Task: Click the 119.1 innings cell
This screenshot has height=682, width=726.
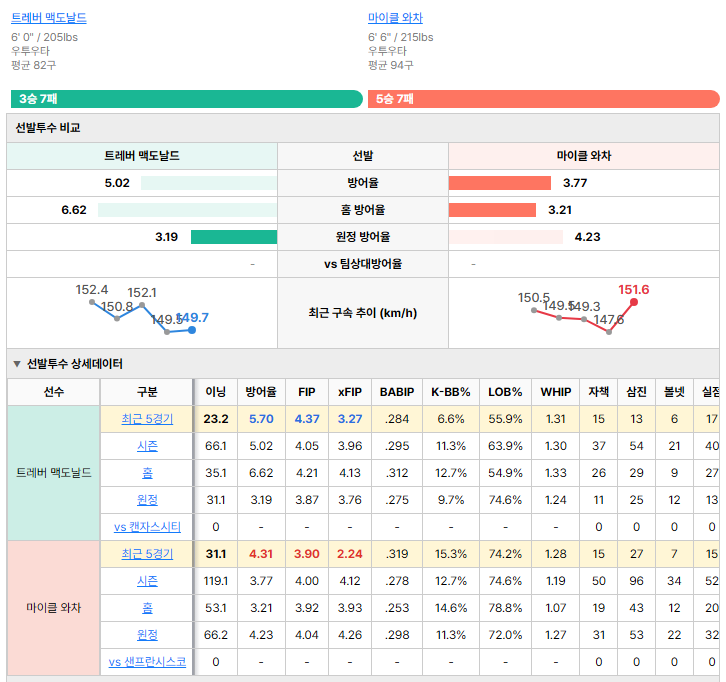Action: click(x=216, y=581)
